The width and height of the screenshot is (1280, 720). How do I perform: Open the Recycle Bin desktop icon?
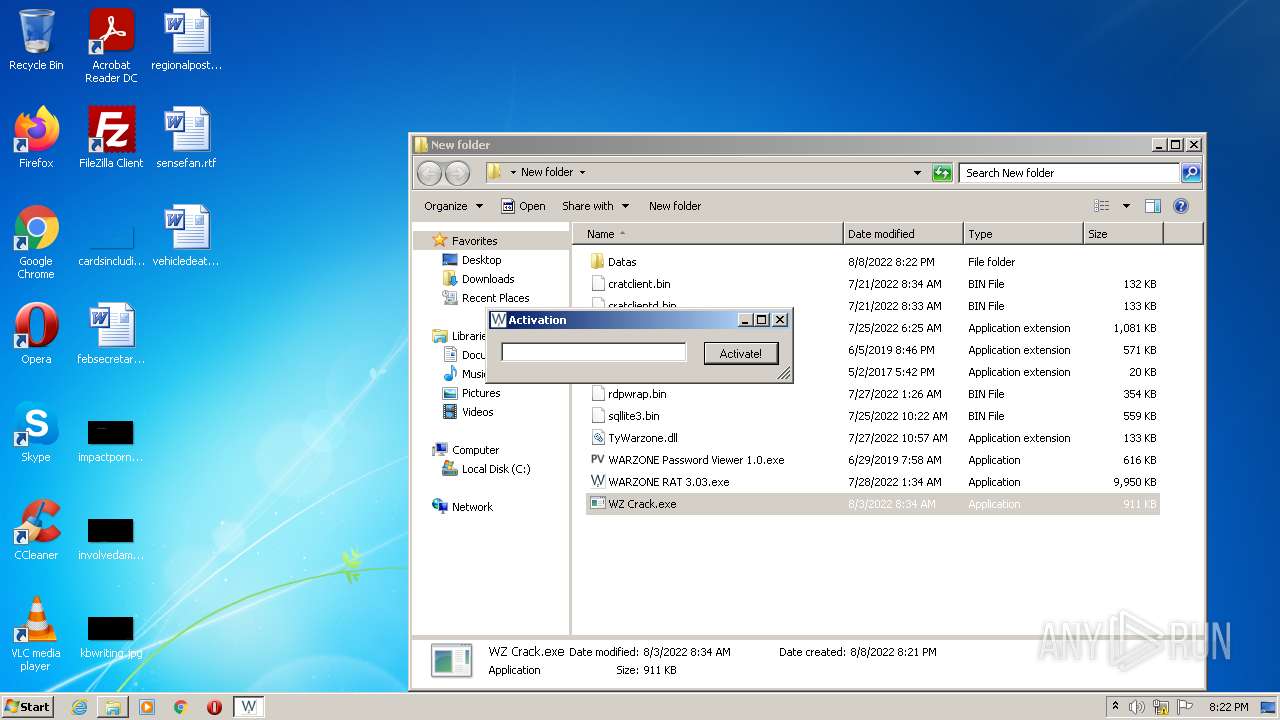[36, 40]
